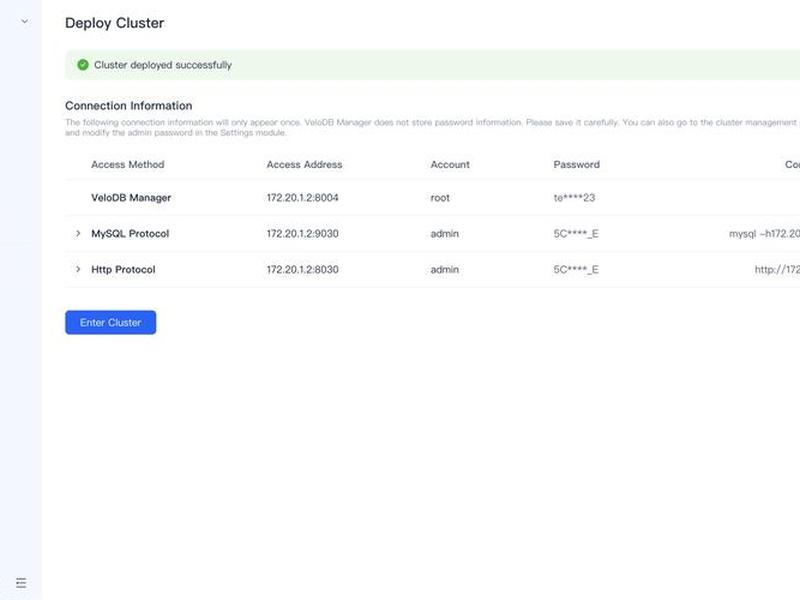Expand the Http Protocol row
The image size is (800, 600).
[x=78, y=269]
